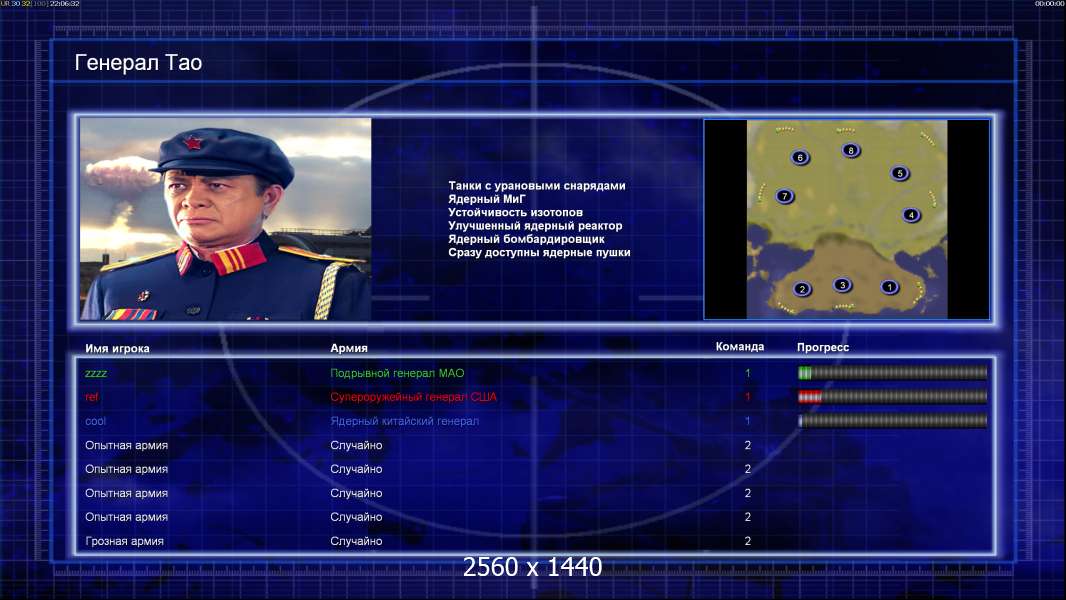This screenshot has width=1066, height=600.
Task: Click 'Сразу доступны ядерные пушки' line
Action: coord(539,252)
